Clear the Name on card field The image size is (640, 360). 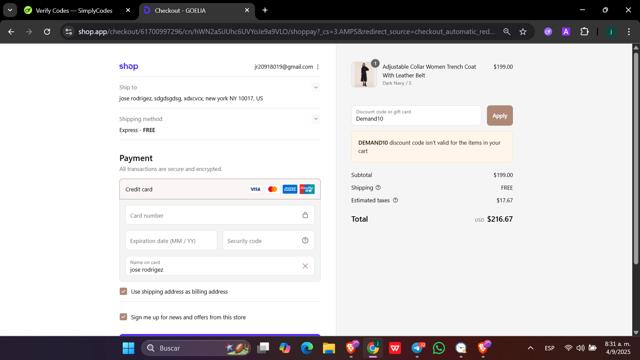tap(305, 266)
